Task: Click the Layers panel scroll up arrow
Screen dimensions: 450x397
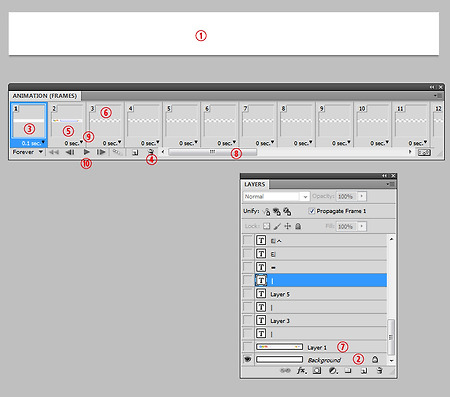Action: click(x=392, y=239)
